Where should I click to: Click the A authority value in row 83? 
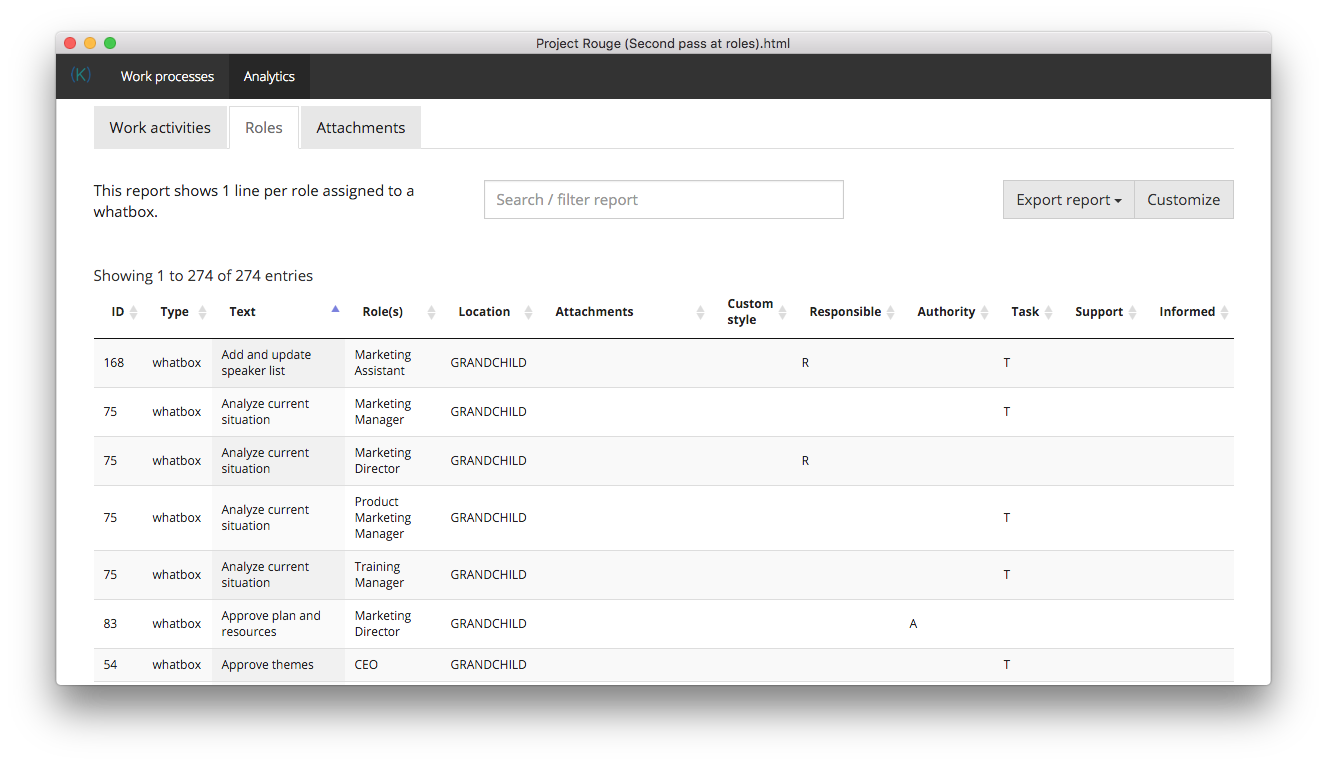tap(913, 624)
